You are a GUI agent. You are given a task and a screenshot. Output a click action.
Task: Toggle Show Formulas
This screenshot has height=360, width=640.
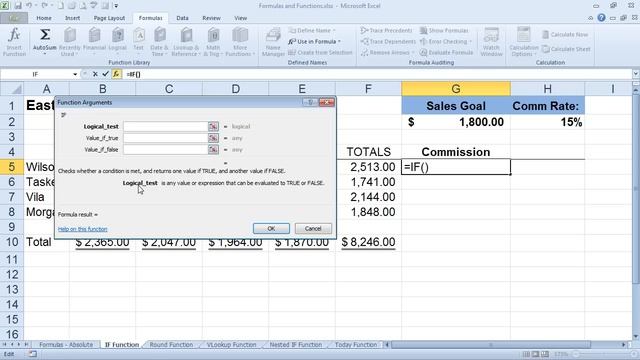pos(444,31)
